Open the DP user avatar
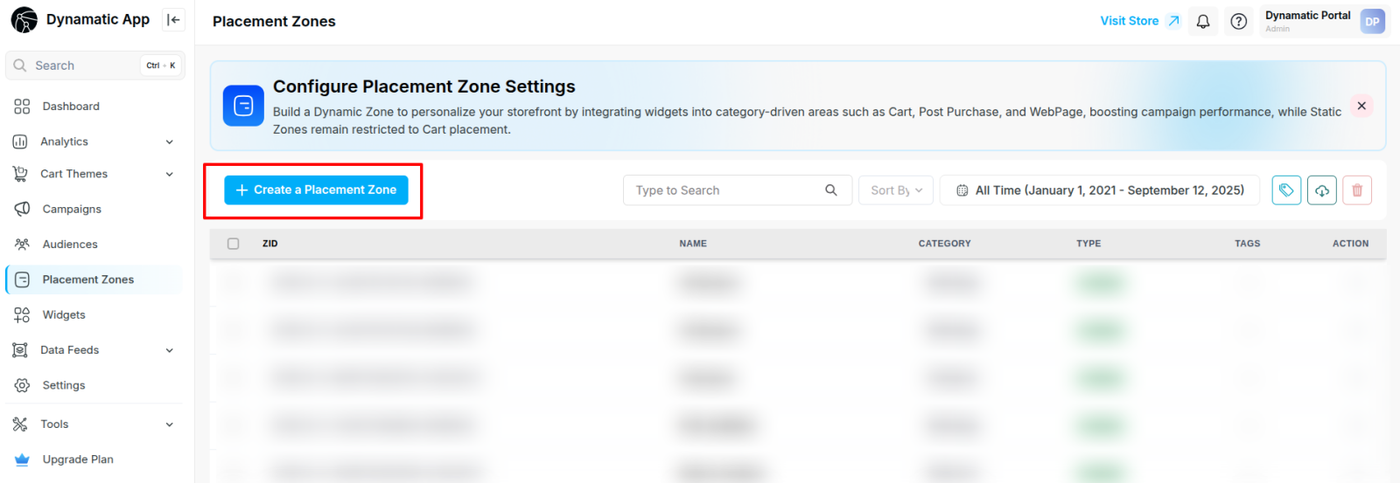 tap(1372, 21)
